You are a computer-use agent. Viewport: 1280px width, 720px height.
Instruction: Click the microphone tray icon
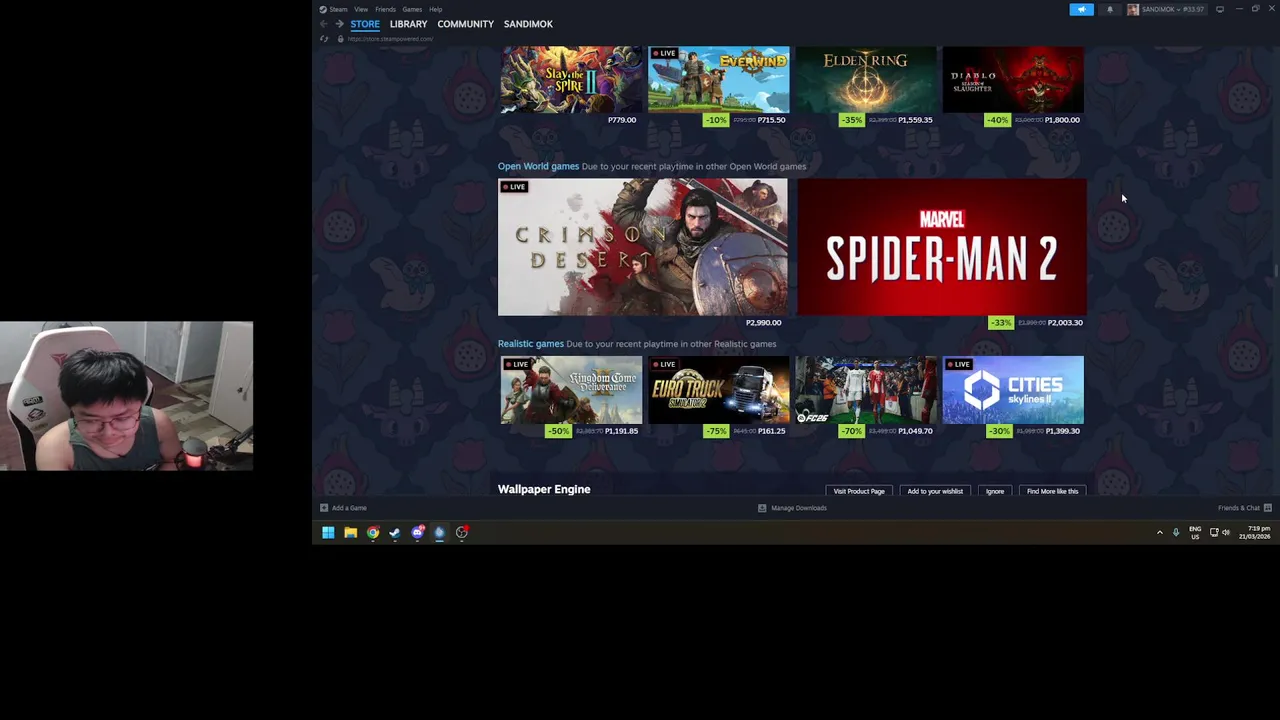[x=1176, y=532]
